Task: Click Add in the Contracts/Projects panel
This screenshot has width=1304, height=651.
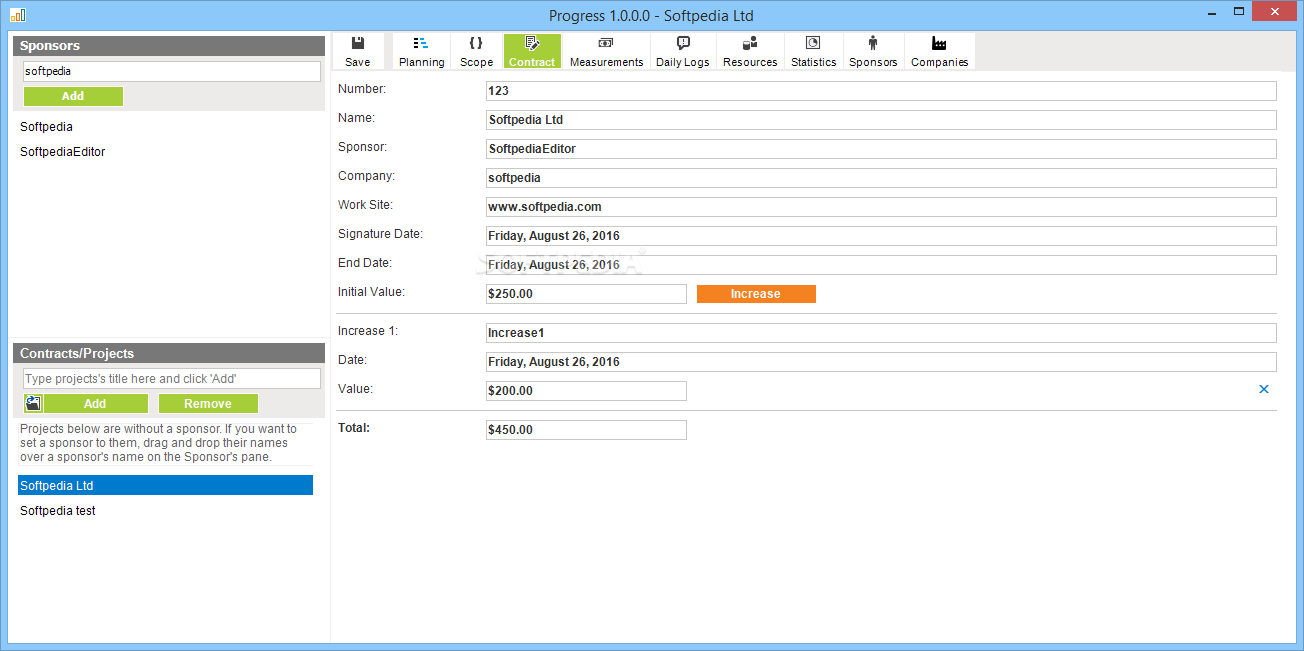Action: 95,404
